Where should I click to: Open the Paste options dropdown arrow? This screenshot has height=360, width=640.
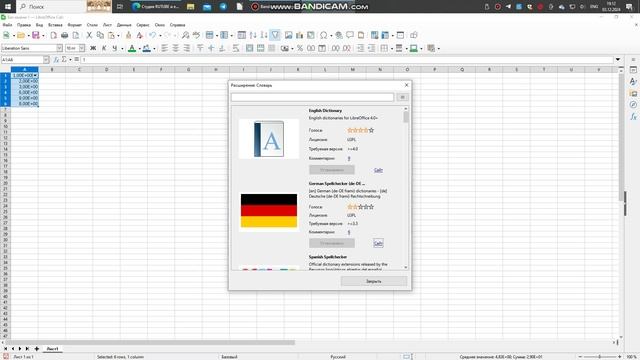pyautogui.click(x=118, y=35)
